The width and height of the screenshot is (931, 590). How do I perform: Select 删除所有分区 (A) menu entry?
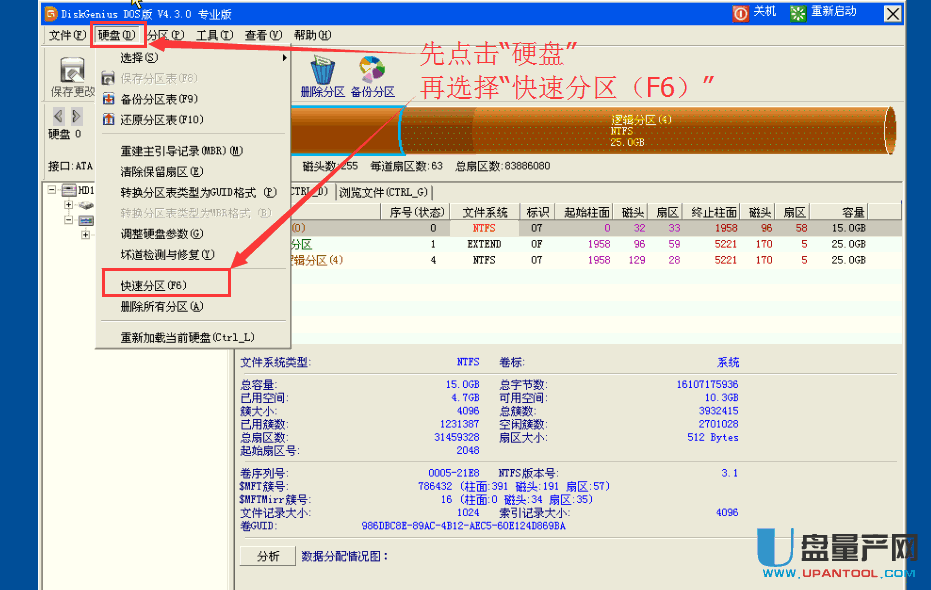coord(161,307)
